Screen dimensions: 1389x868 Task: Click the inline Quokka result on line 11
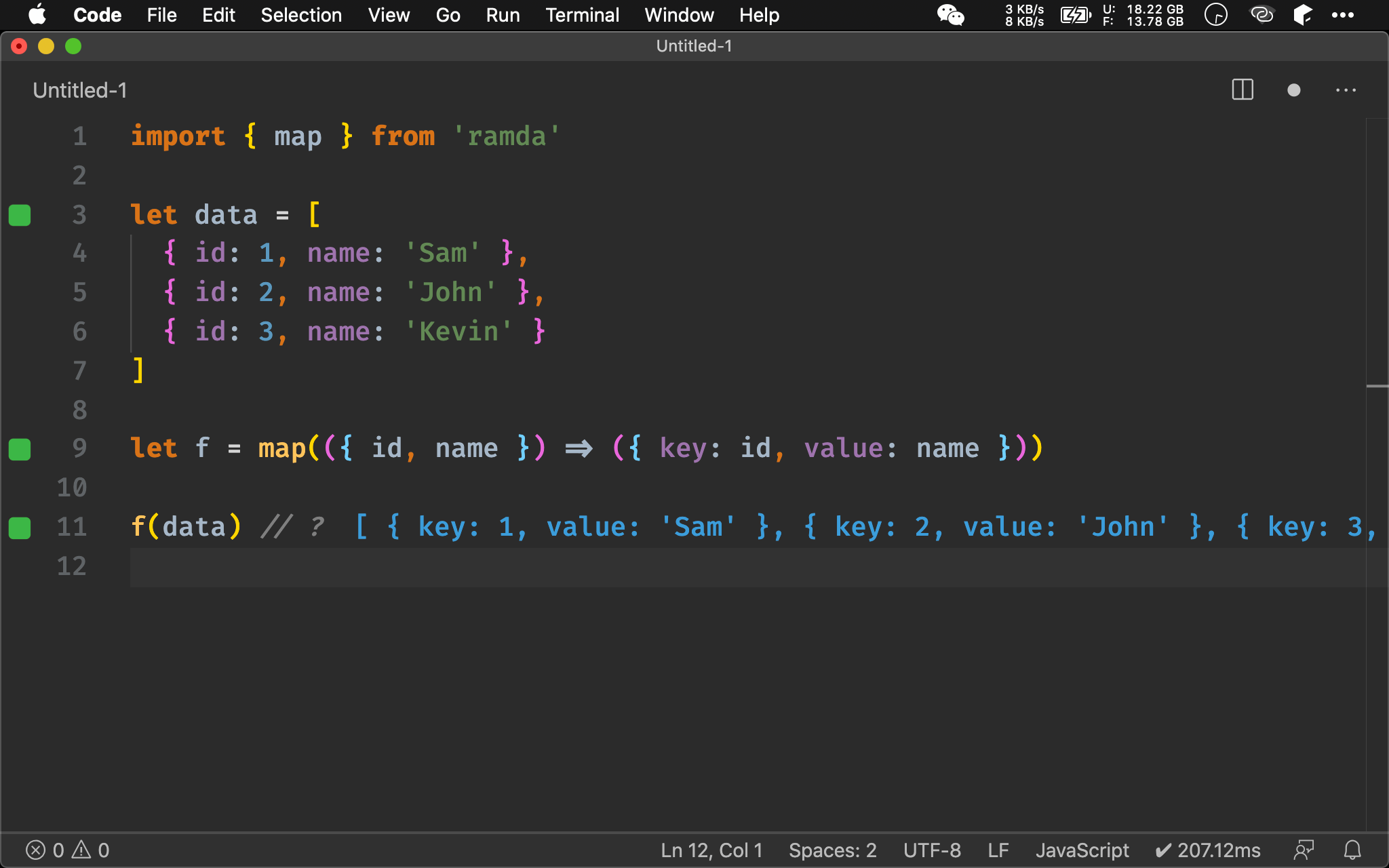(x=865, y=527)
